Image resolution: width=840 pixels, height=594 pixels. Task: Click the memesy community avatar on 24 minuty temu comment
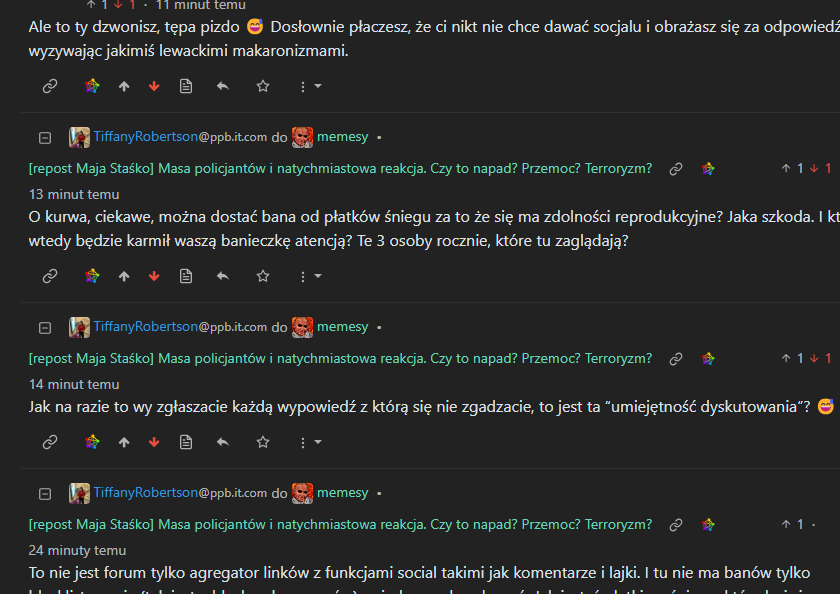[x=302, y=493]
